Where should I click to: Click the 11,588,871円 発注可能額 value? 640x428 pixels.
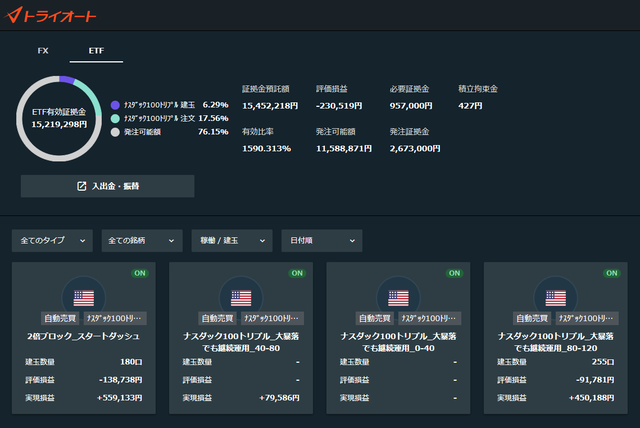344,149
